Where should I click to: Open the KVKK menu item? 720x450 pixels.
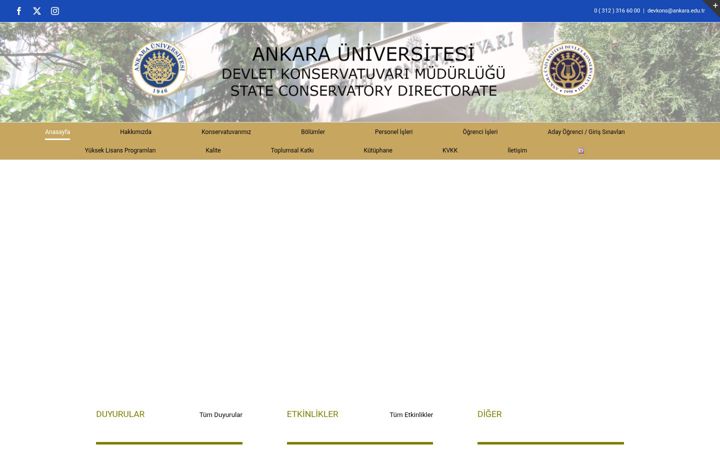(450, 150)
